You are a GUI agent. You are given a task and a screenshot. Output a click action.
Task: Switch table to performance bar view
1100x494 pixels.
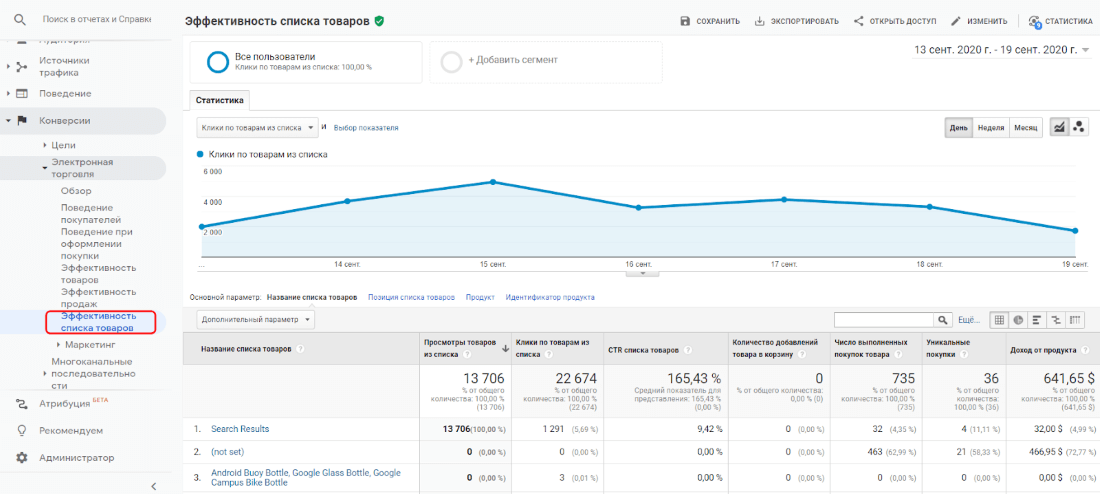click(1037, 320)
